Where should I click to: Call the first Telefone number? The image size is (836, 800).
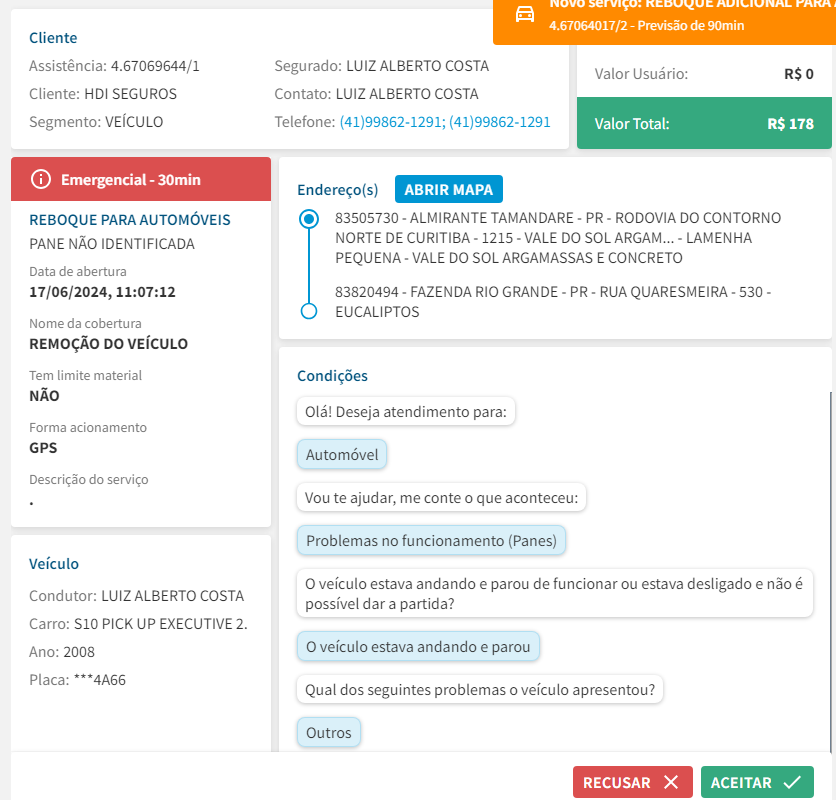(x=392, y=122)
